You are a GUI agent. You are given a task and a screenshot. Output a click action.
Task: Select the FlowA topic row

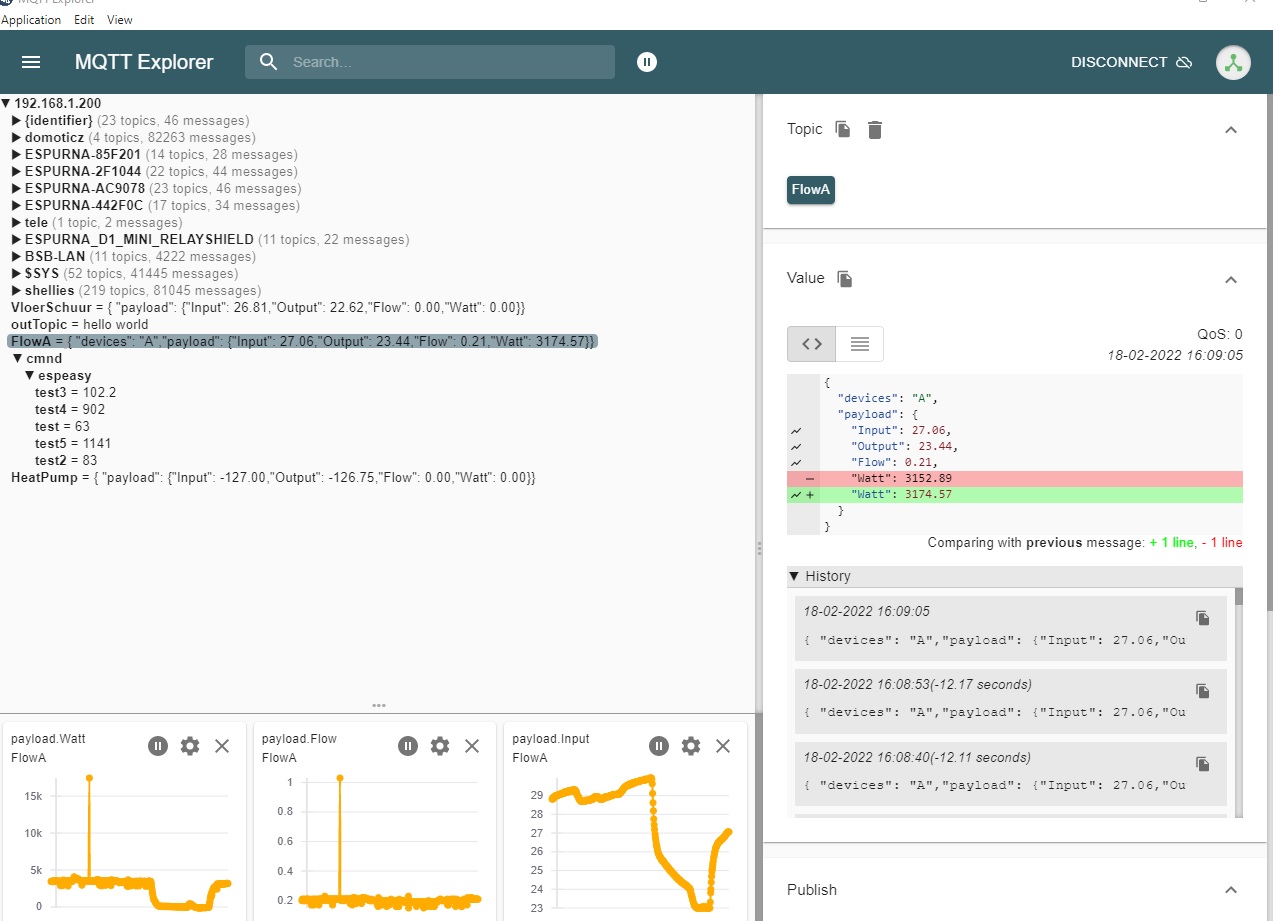point(303,342)
